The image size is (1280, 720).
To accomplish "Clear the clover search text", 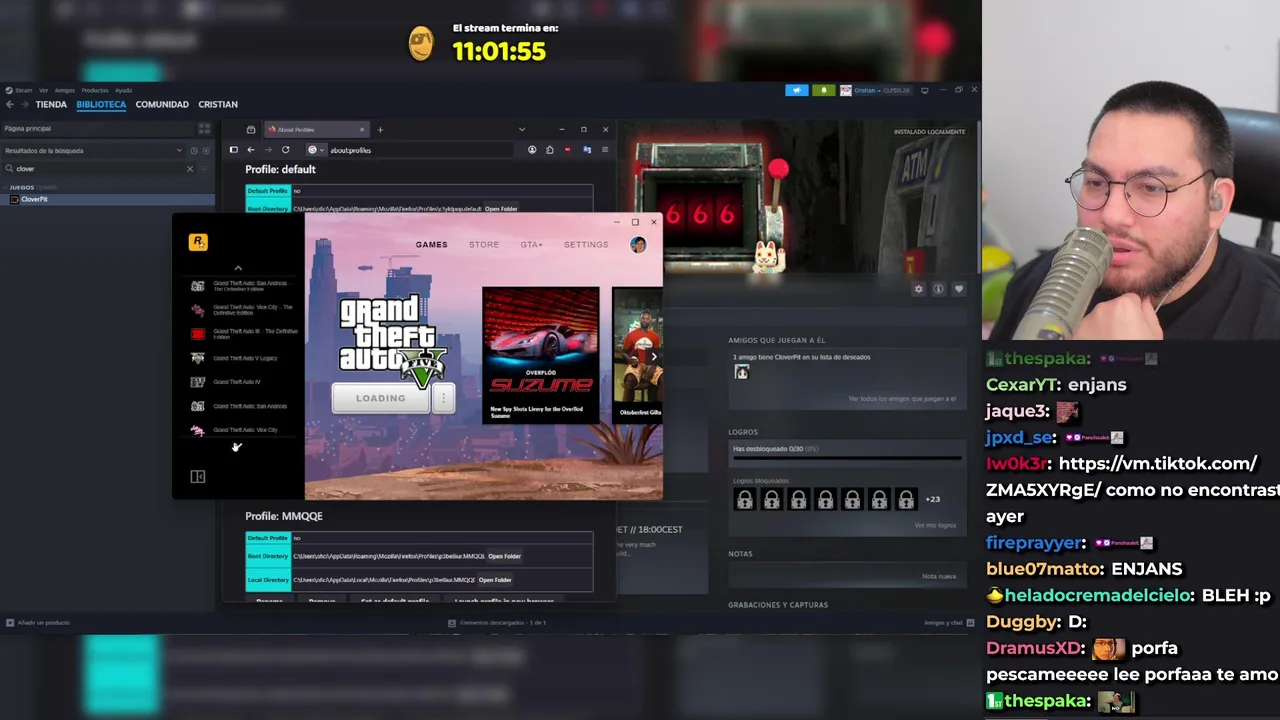I will coord(190,169).
